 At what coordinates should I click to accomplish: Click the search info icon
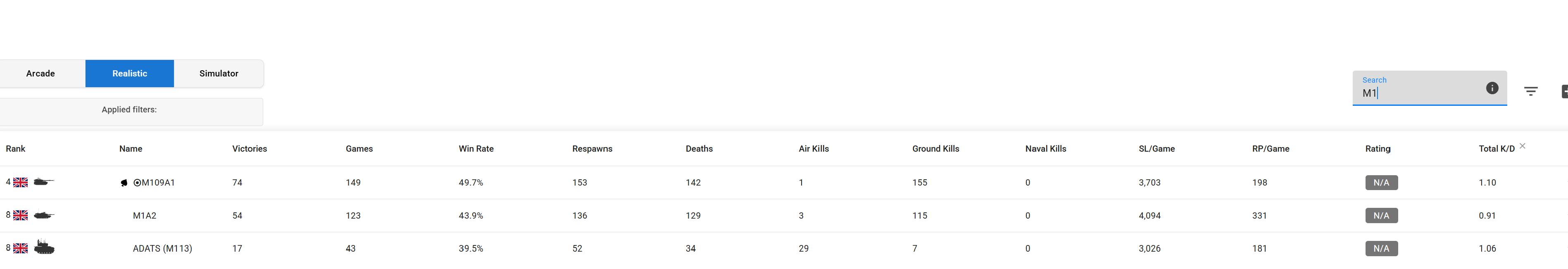point(1492,88)
